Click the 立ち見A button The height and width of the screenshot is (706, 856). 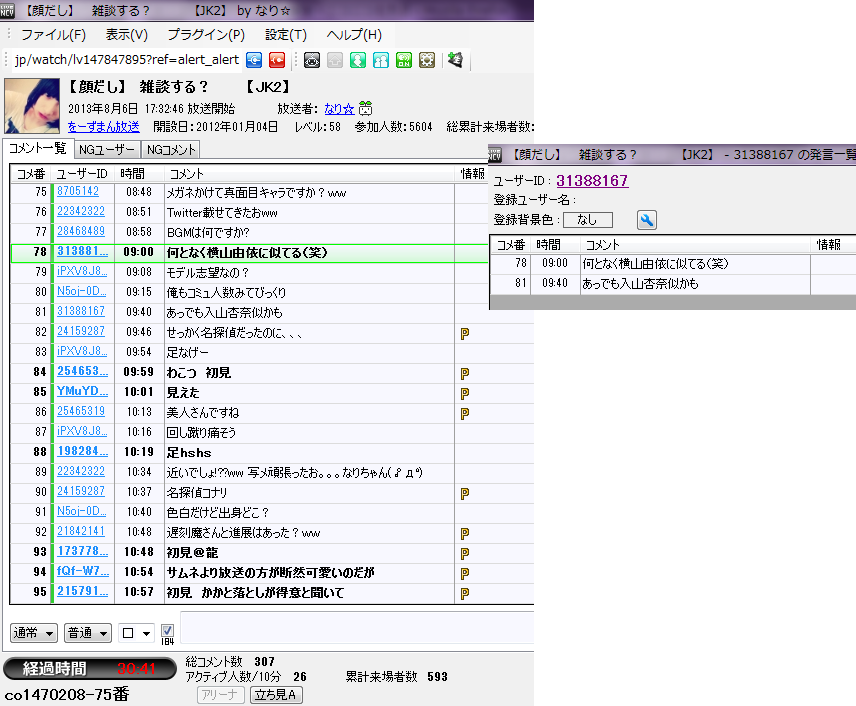[x=276, y=694]
